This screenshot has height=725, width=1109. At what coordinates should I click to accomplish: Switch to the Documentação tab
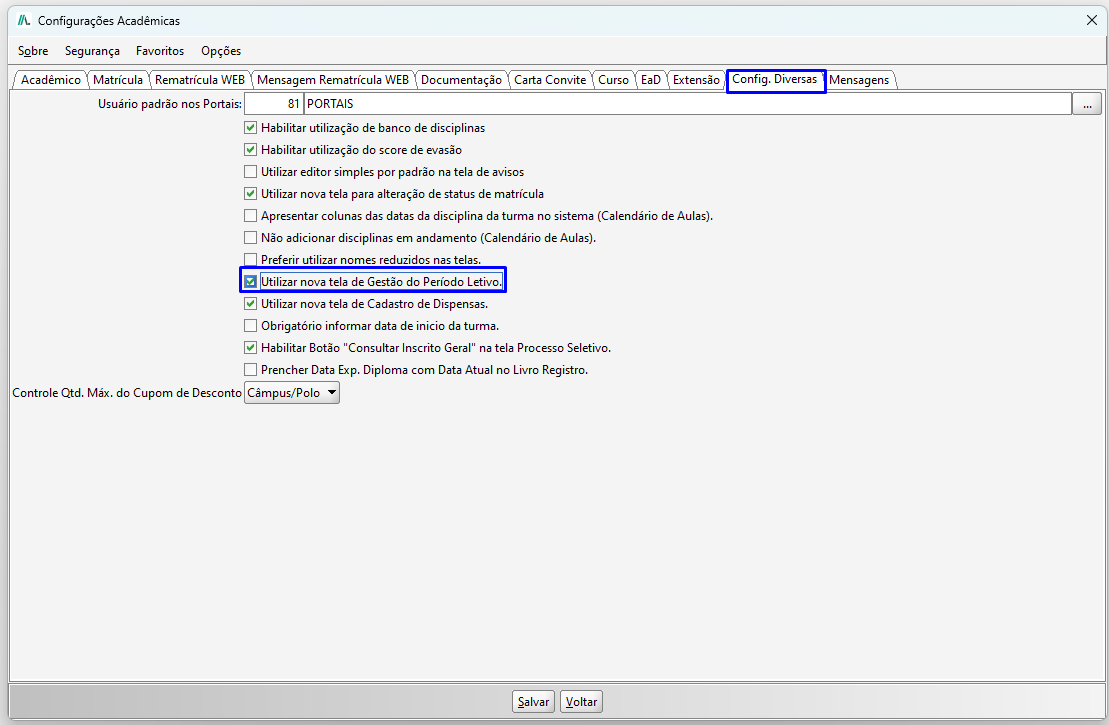pos(461,80)
